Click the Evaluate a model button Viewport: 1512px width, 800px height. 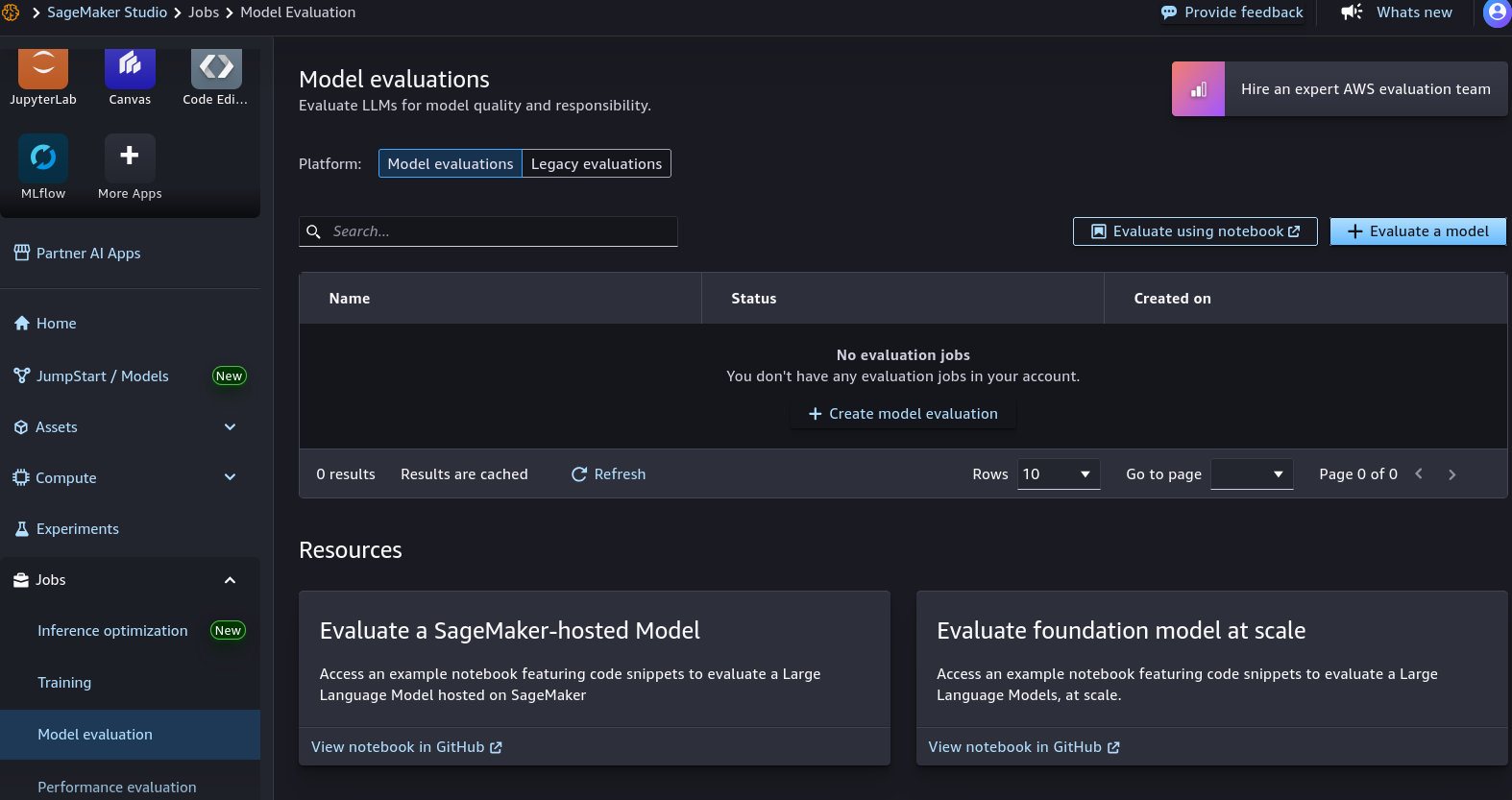click(1418, 231)
